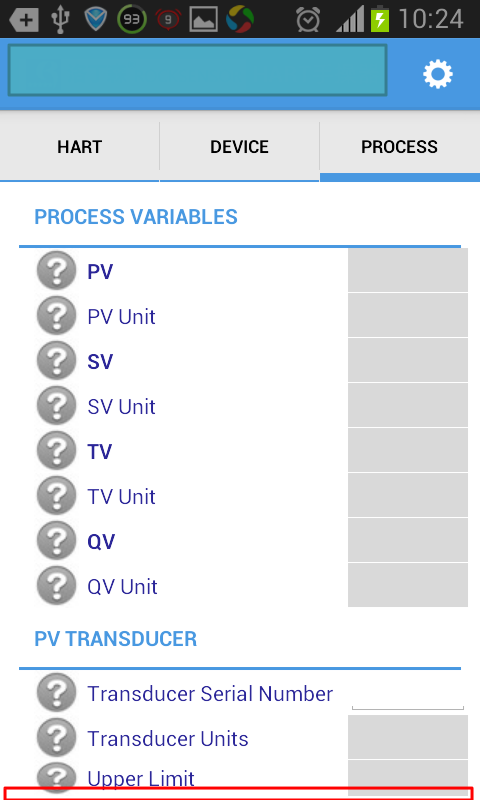The image size is (480, 800).
Task: Tap help icon for Transducer Serial Number
Action: (x=57, y=693)
